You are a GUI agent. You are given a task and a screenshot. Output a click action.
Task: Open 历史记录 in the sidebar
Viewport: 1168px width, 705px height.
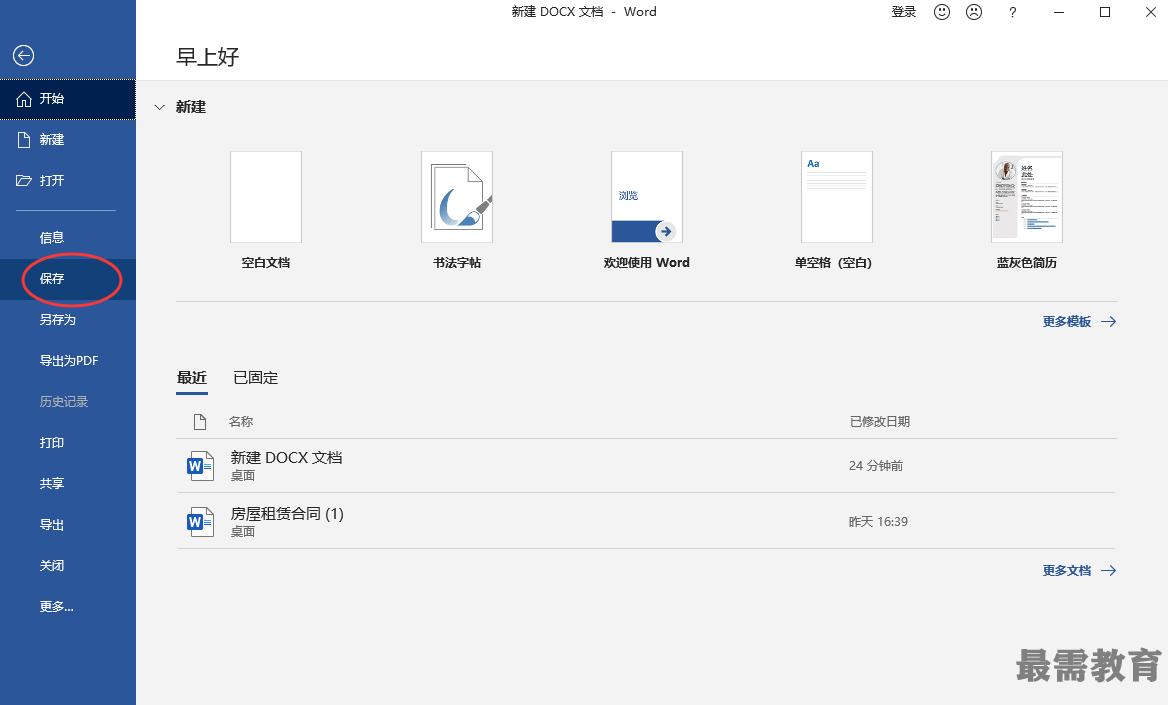tap(68, 402)
